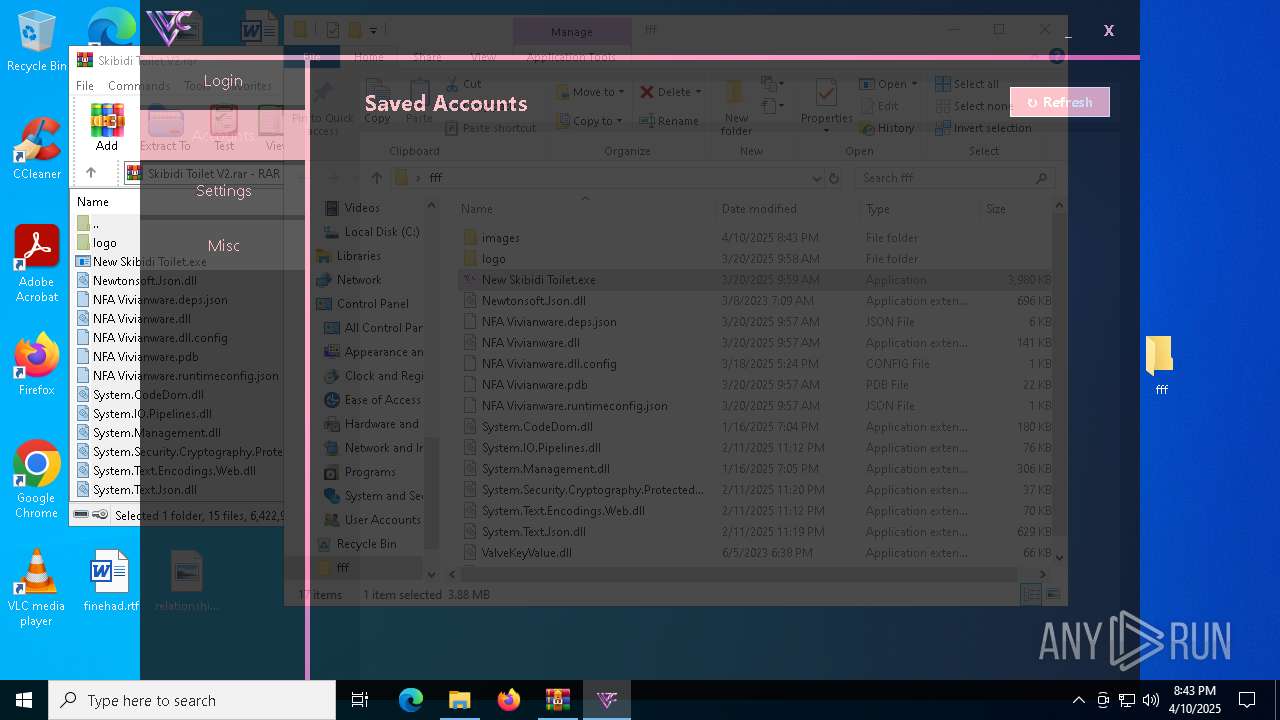
Task: Select finehad.rtf document on desktop
Action: (110, 580)
